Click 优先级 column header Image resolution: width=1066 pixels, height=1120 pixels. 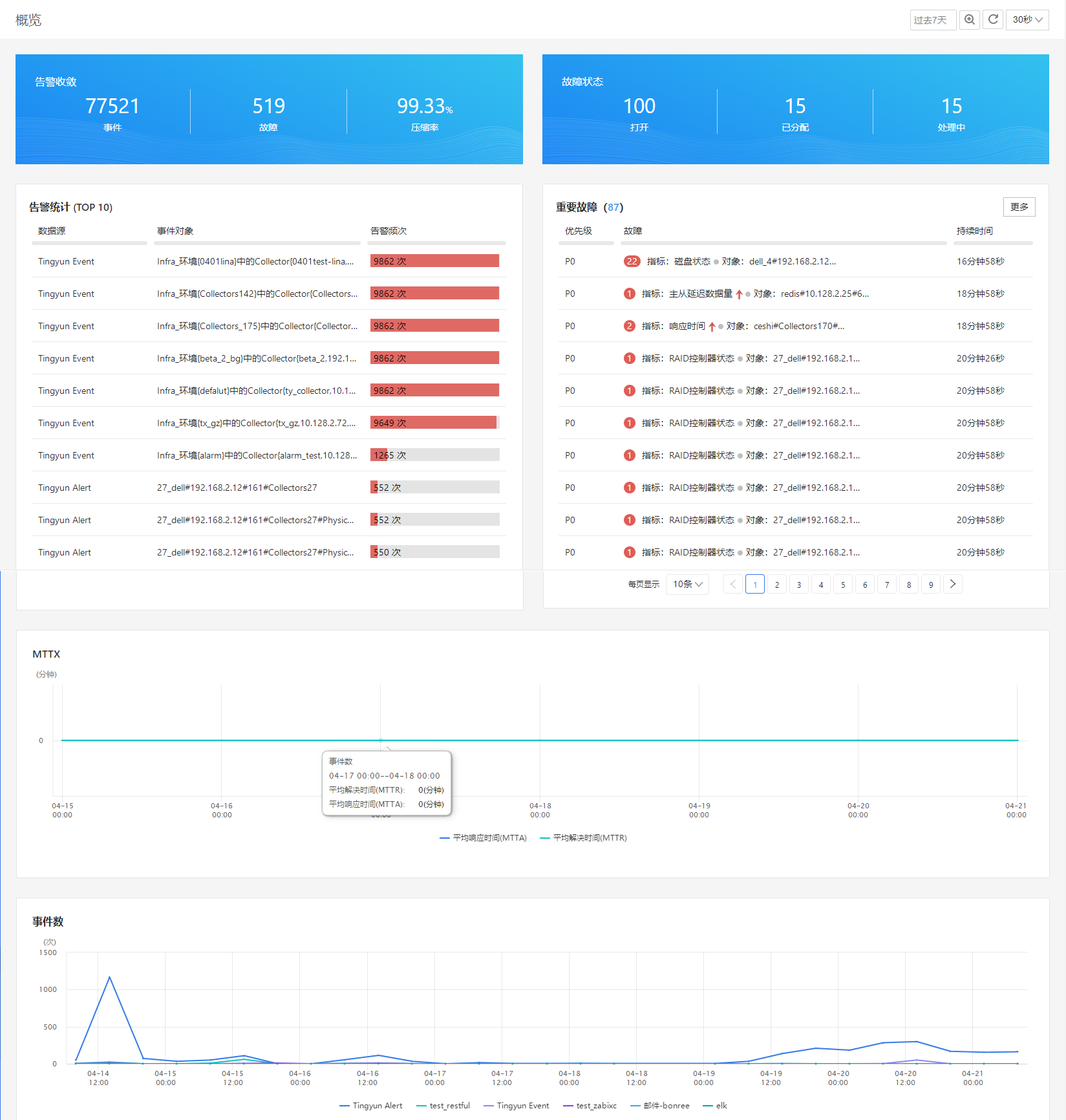pos(579,231)
